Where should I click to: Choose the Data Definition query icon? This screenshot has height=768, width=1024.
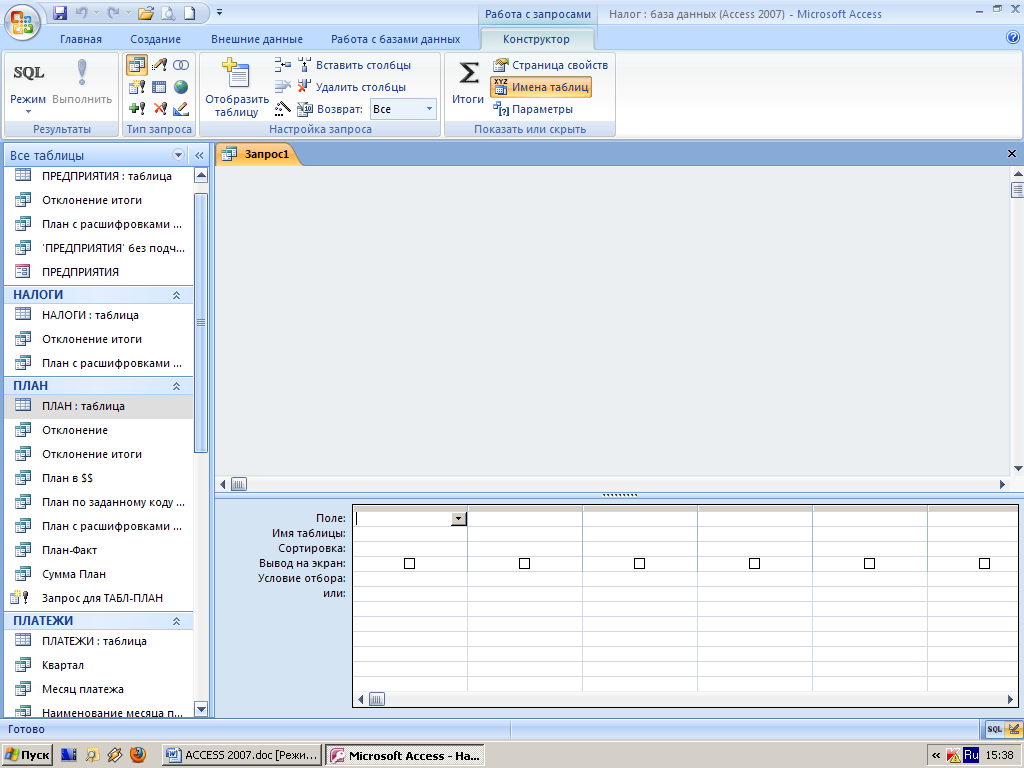(x=181, y=108)
